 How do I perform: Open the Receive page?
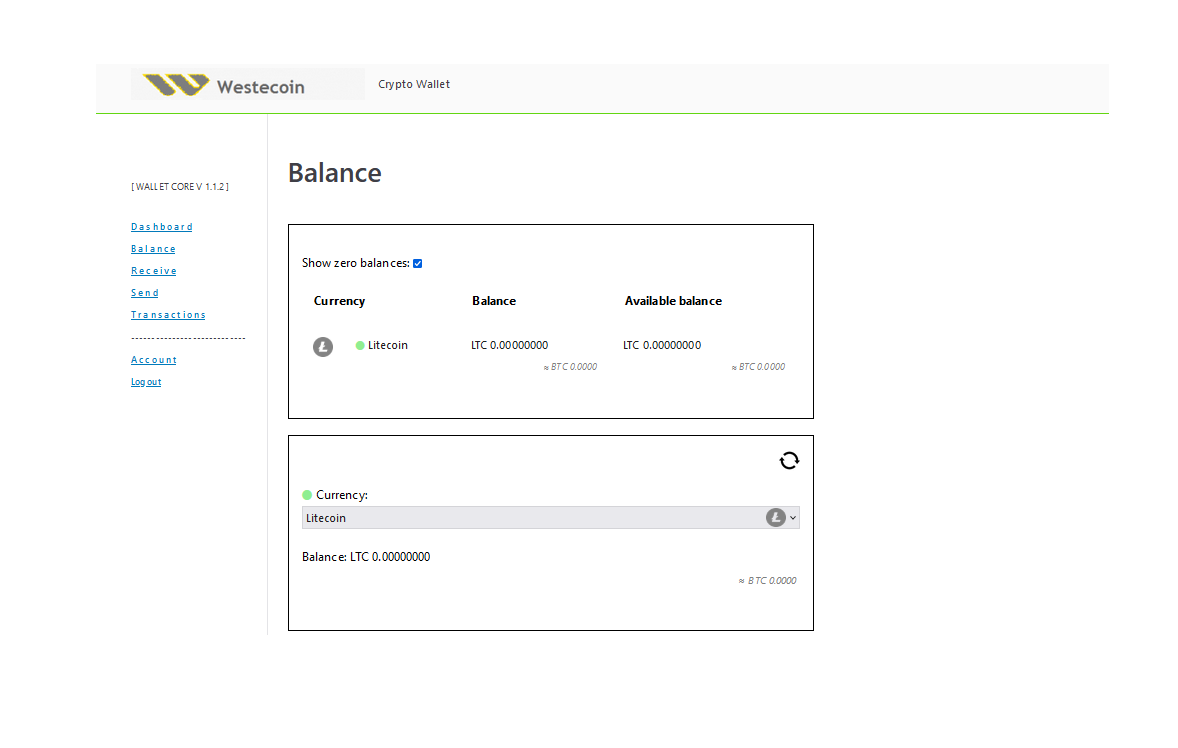pos(154,270)
